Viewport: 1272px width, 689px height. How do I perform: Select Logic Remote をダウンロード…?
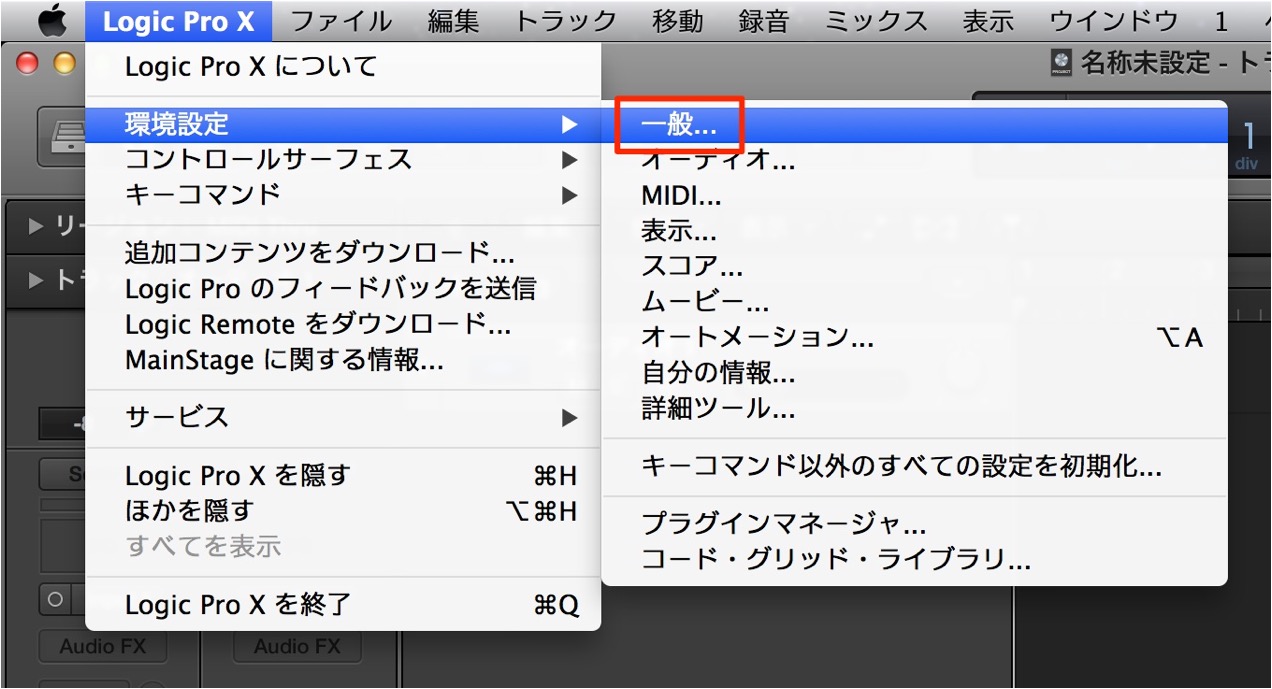coord(343,323)
